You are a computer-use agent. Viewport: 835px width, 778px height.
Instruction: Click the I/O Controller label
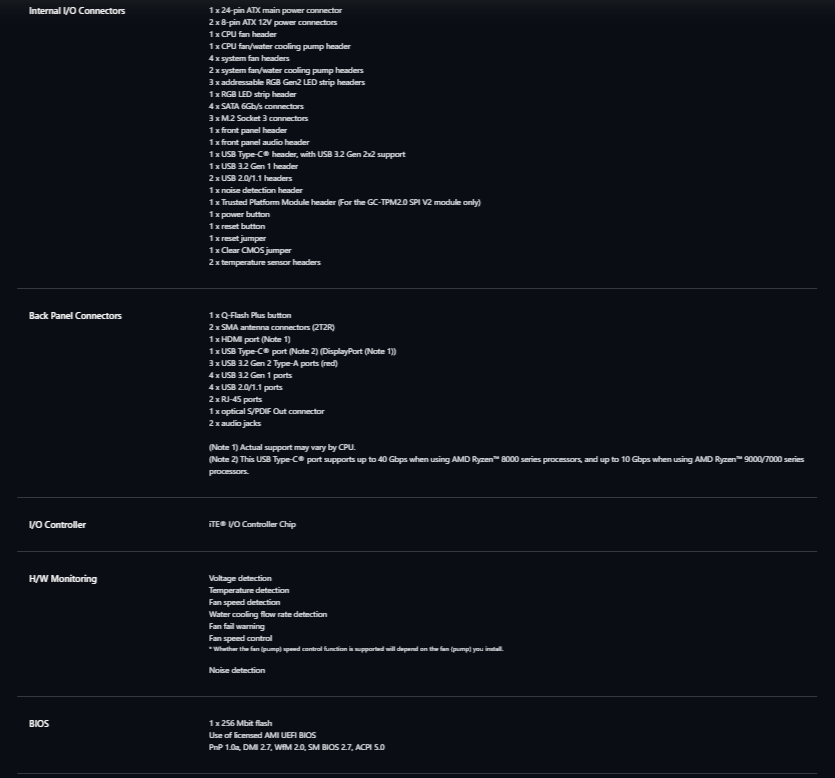click(x=57, y=525)
